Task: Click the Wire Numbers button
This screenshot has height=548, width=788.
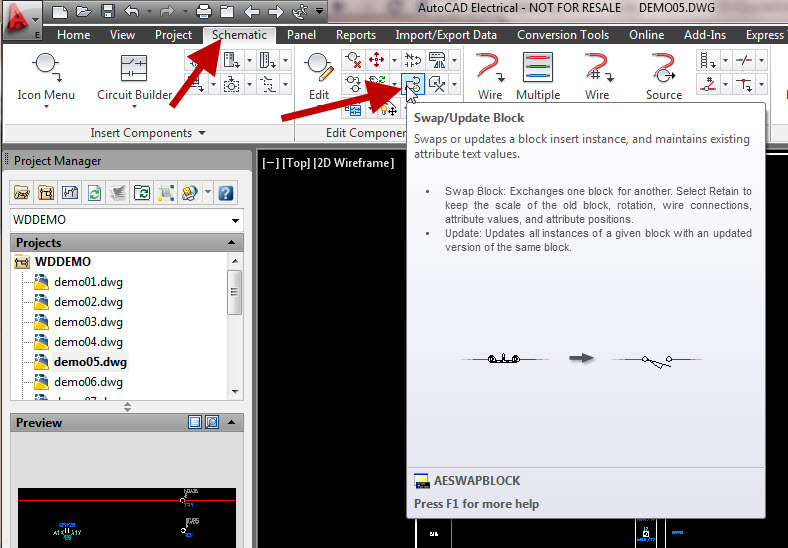Action: 597,76
